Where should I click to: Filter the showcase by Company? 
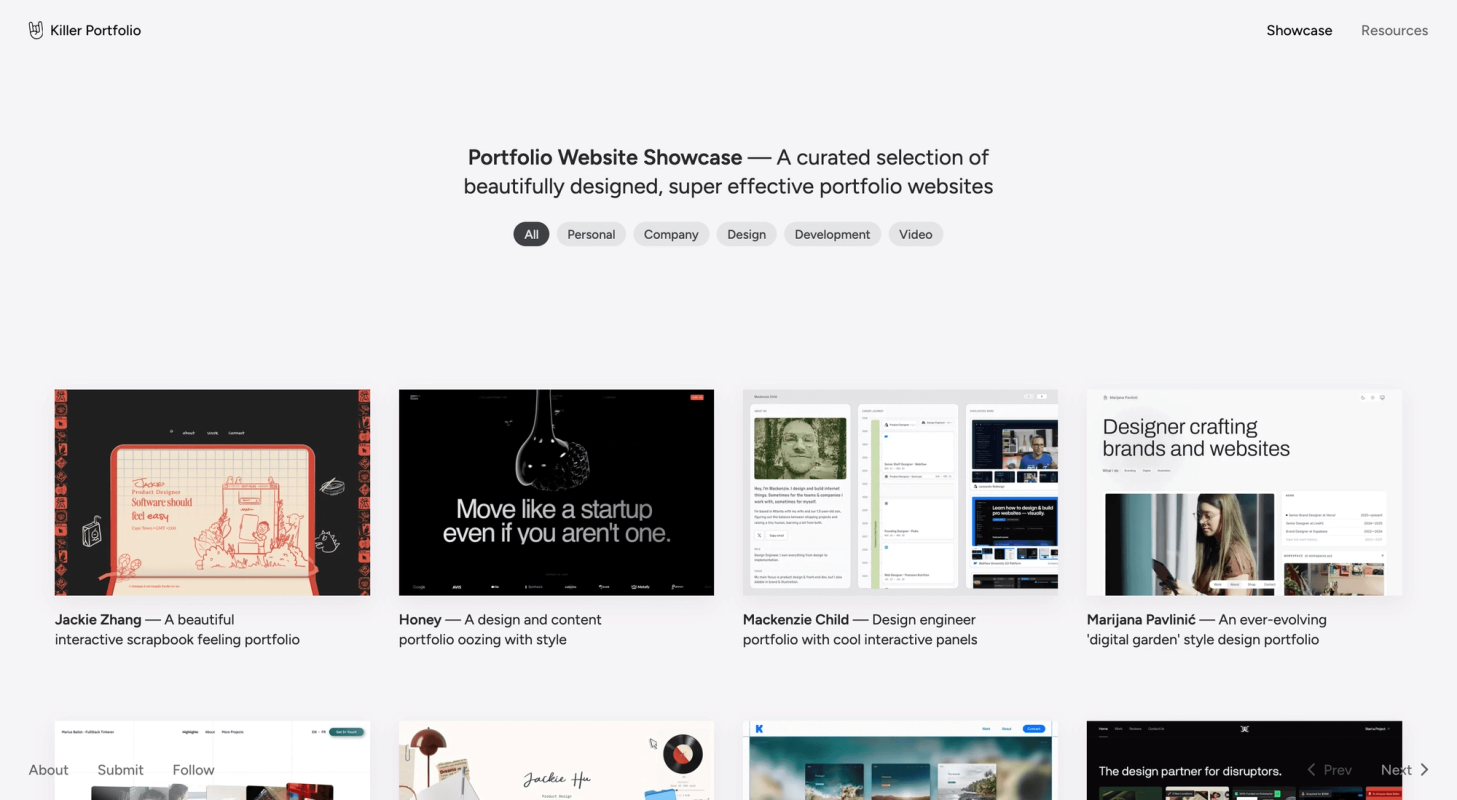671,234
